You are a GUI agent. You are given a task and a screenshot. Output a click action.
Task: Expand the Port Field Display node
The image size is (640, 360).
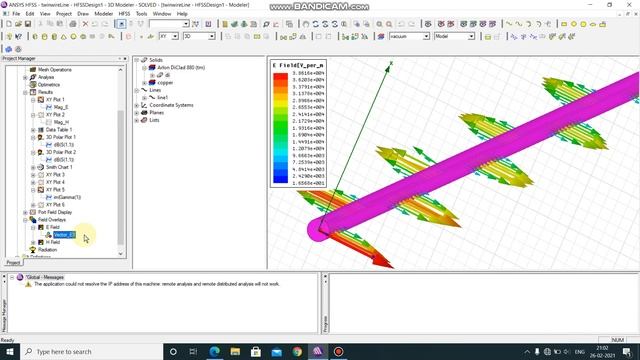[x=25, y=212]
